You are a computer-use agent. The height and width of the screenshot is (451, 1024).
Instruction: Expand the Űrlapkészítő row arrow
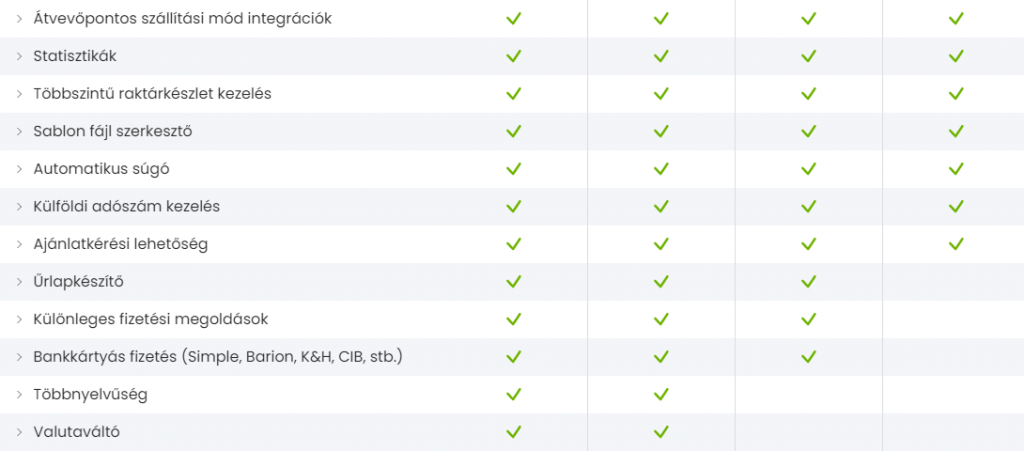pyautogui.click(x=19, y=282)
